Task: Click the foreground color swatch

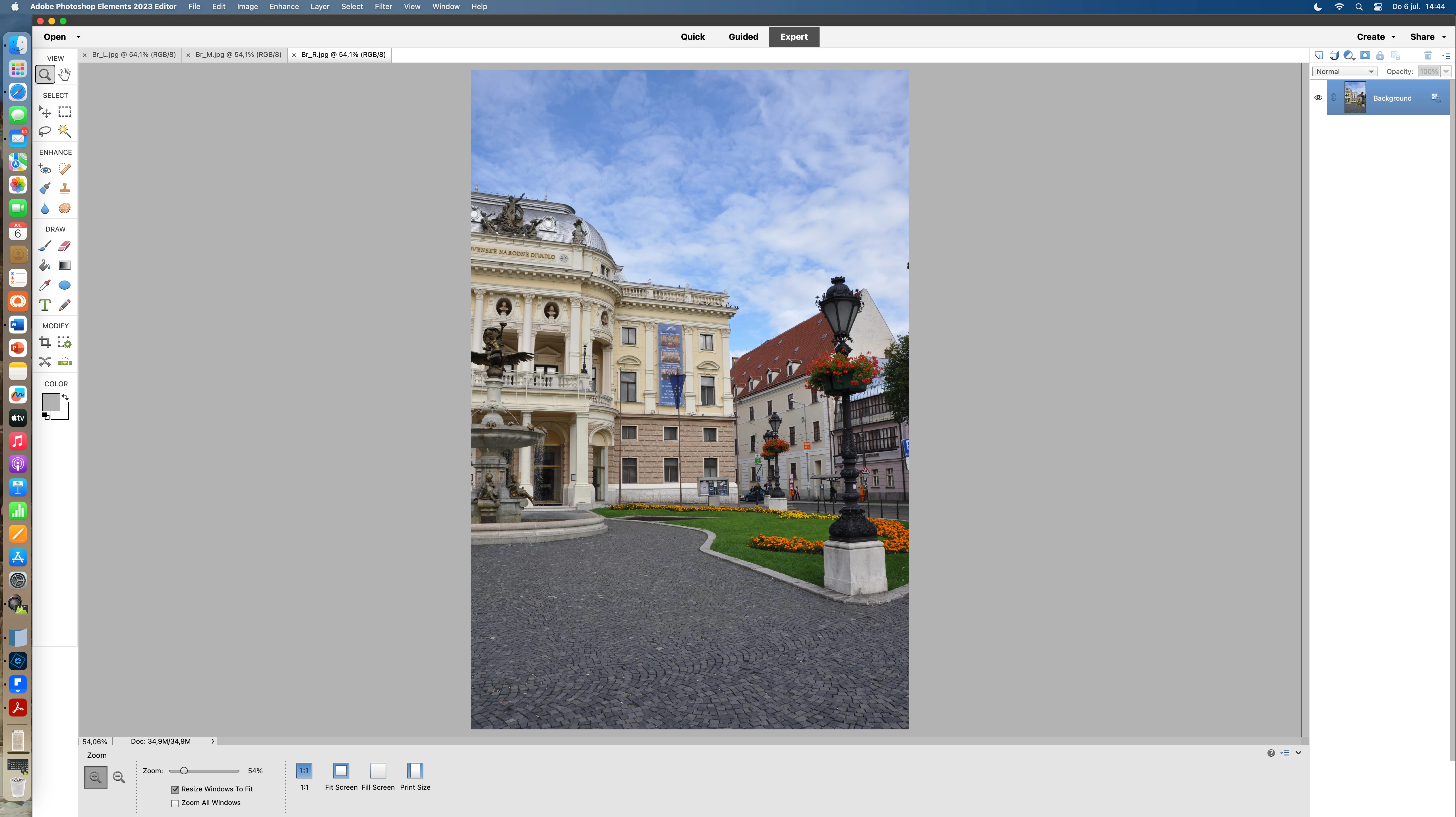Action: (50, 402)
